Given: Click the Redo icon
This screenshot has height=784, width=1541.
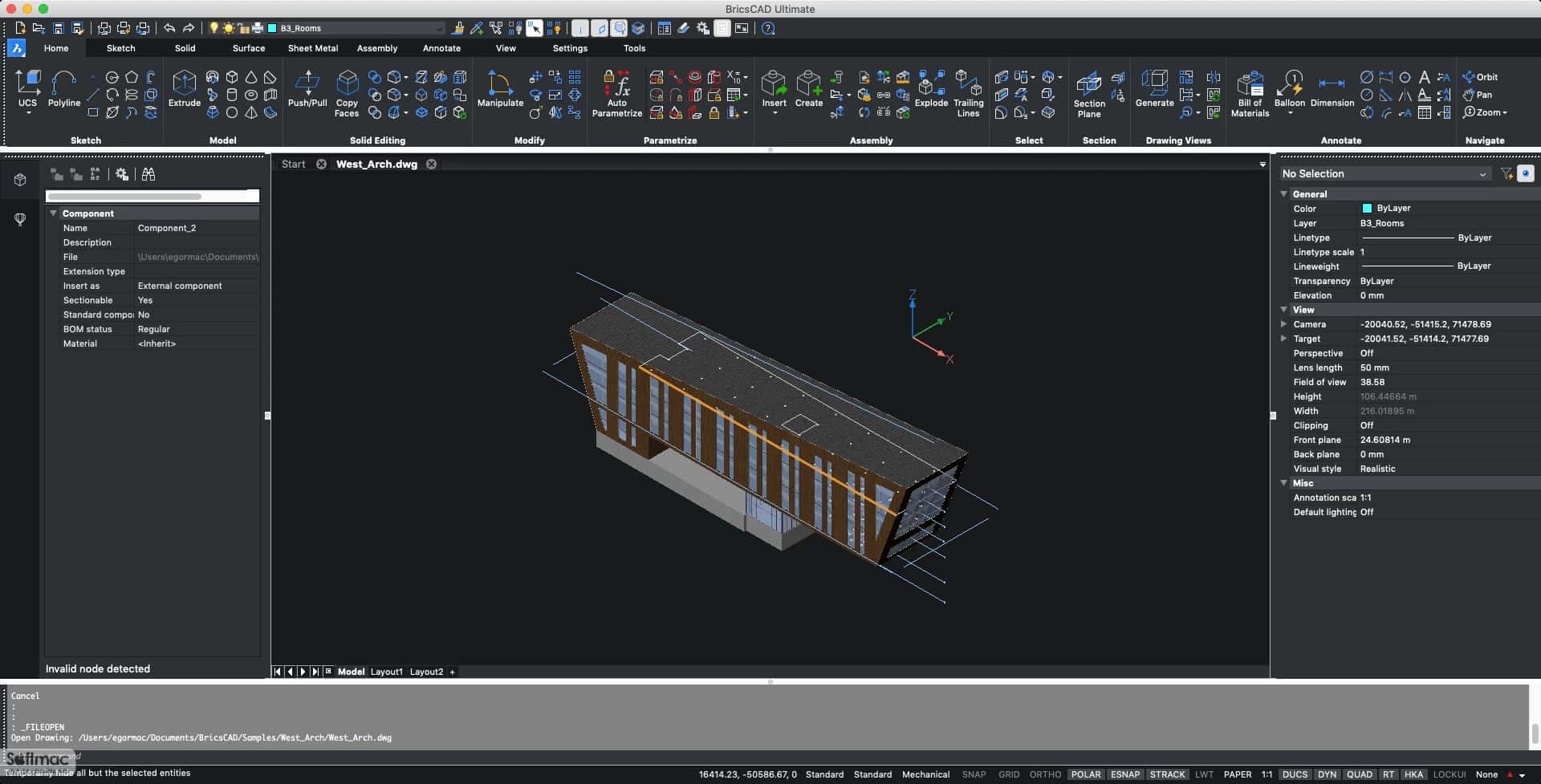Looking at the screenshot, I should coord(189,28).
